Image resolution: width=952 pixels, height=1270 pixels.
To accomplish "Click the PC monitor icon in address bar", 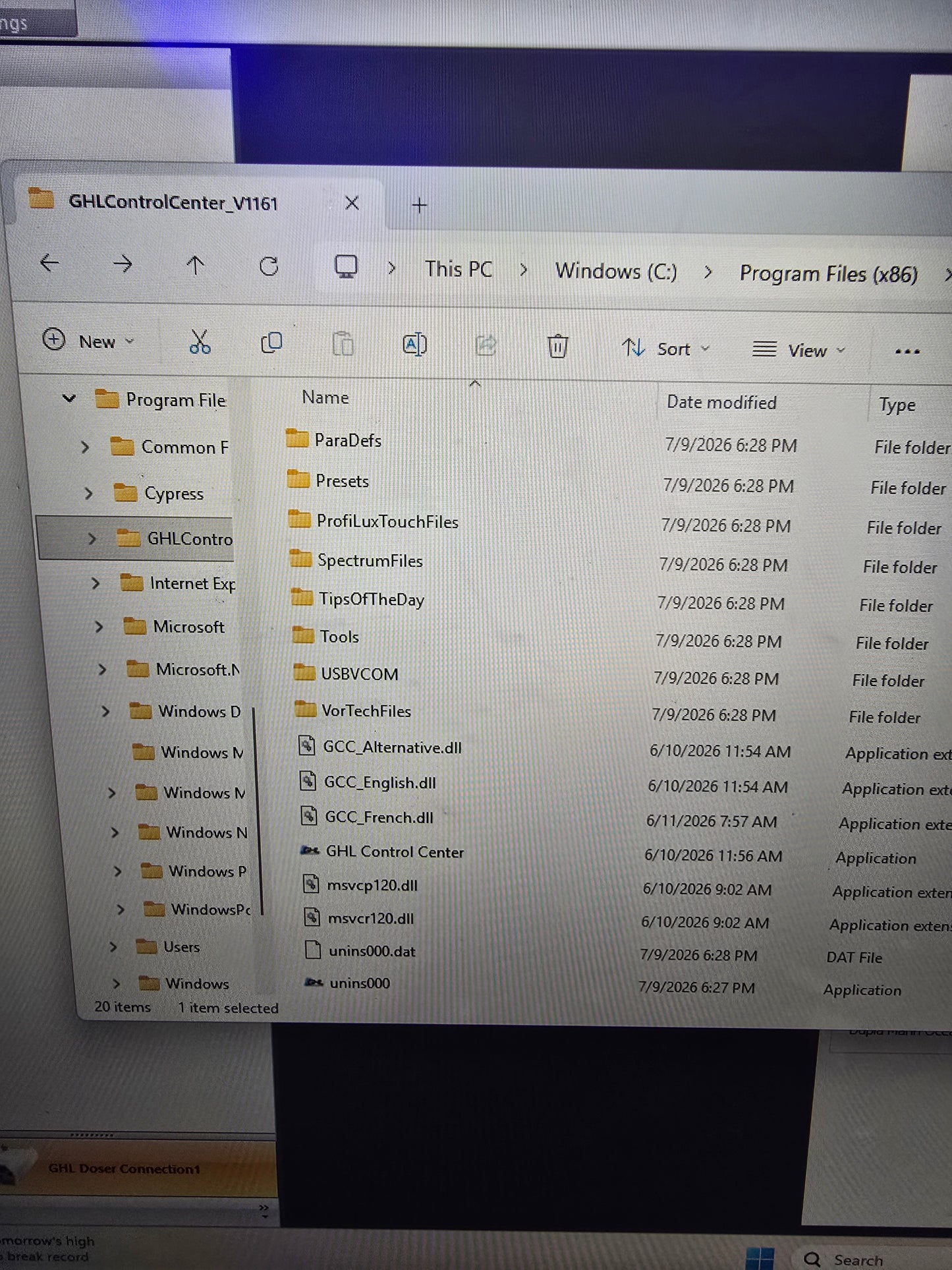I will pyautogui.click(x=346, y=267).
